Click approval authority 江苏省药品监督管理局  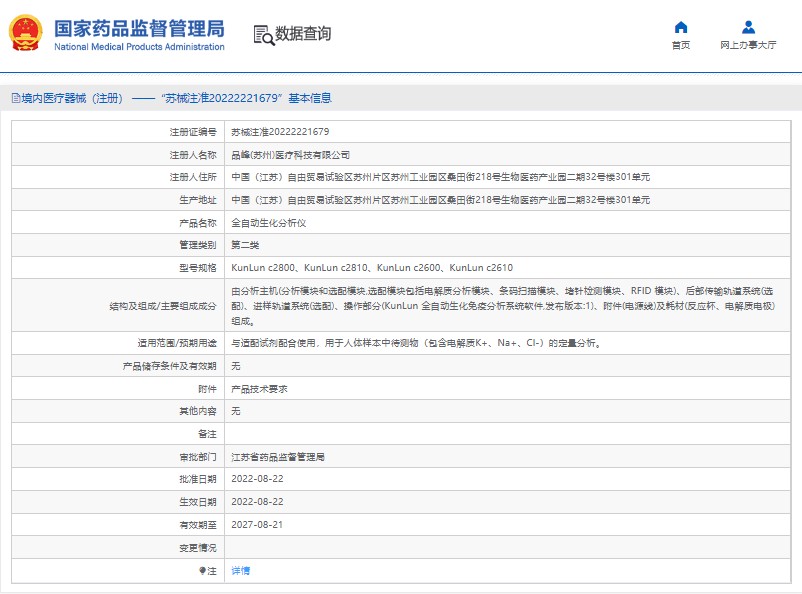[x=278, y=456]
